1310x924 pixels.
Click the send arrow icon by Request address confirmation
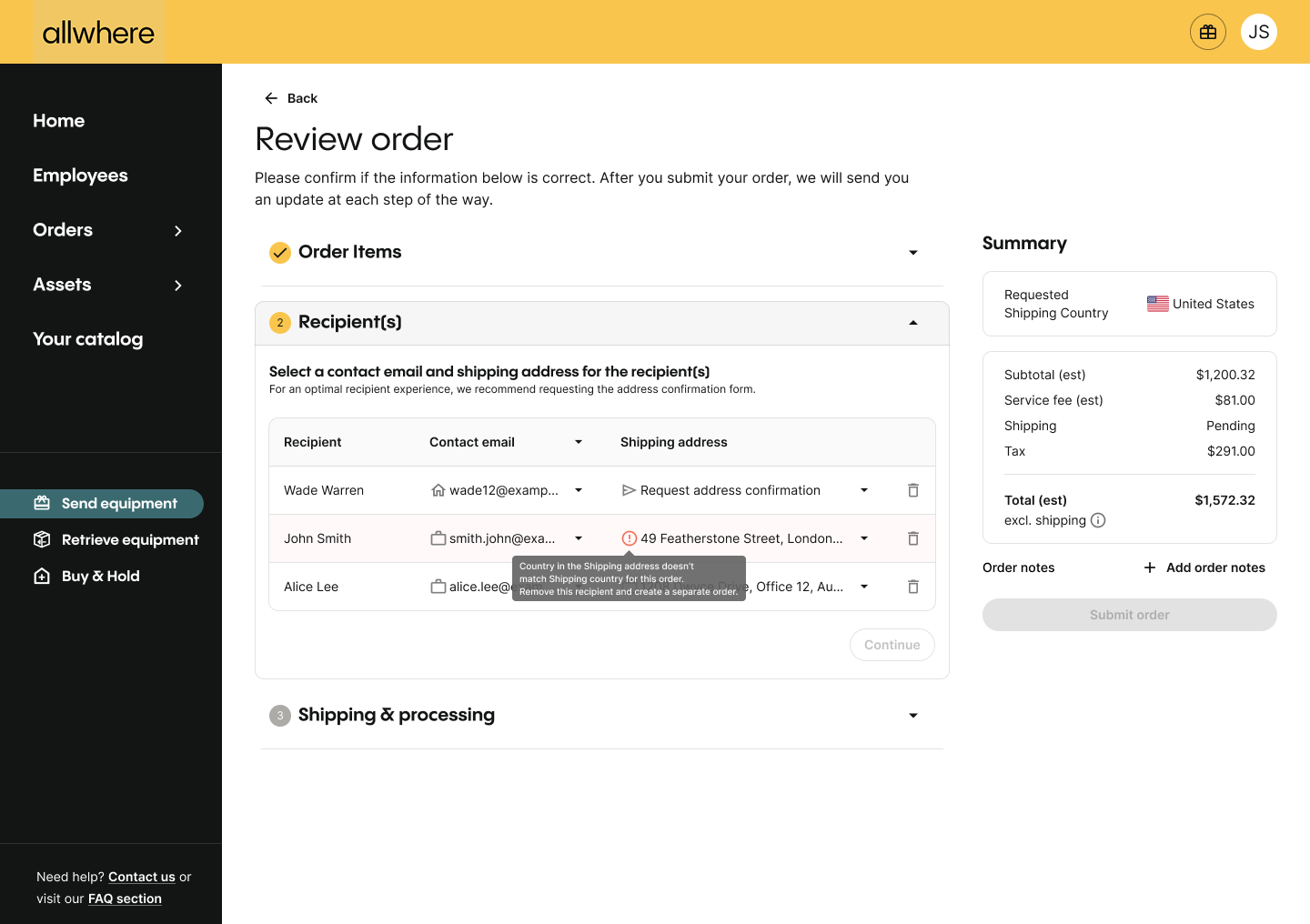click(x=629, y=490)
